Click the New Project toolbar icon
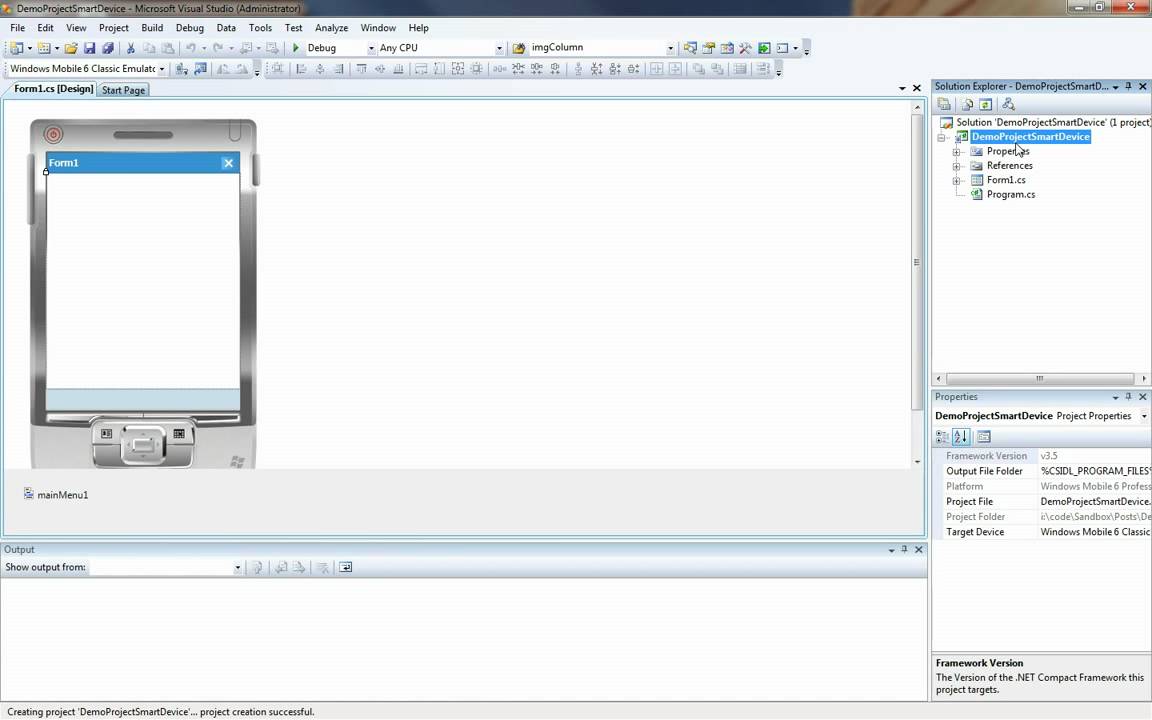This screenshot has width=1152, height=720. coord(16,48)
